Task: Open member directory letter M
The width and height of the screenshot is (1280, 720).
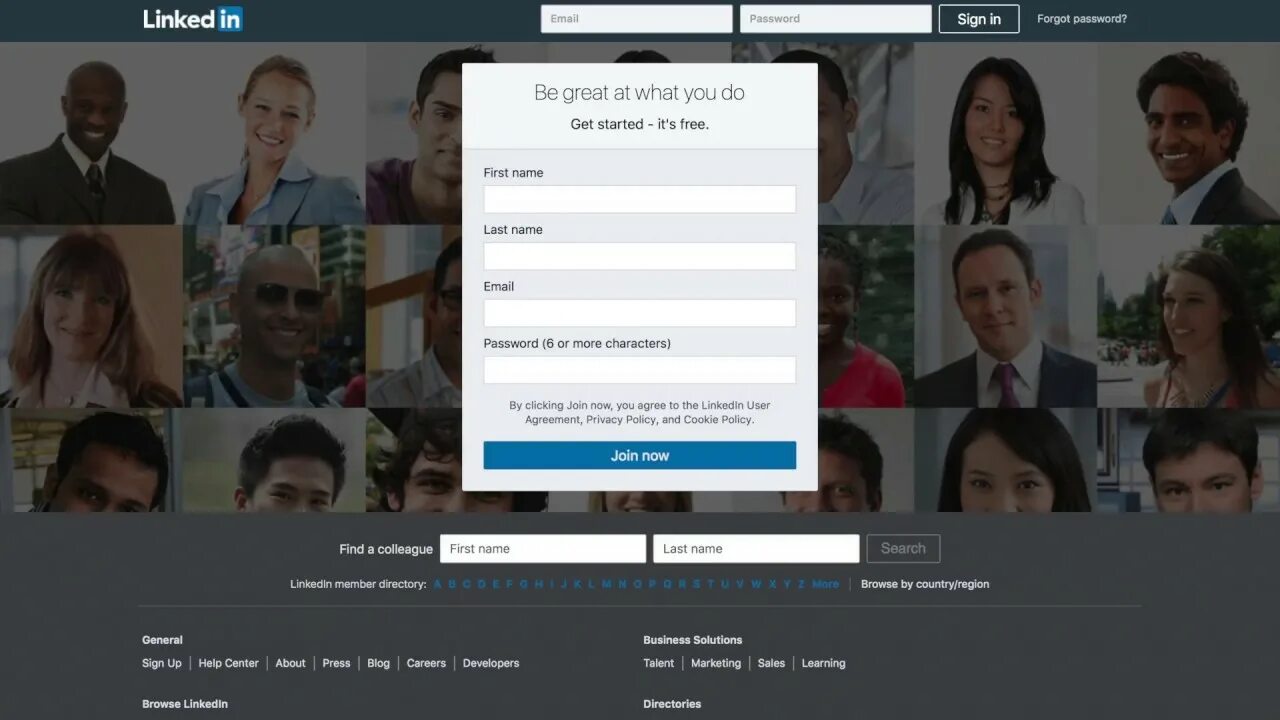Action: coord(605,584)
